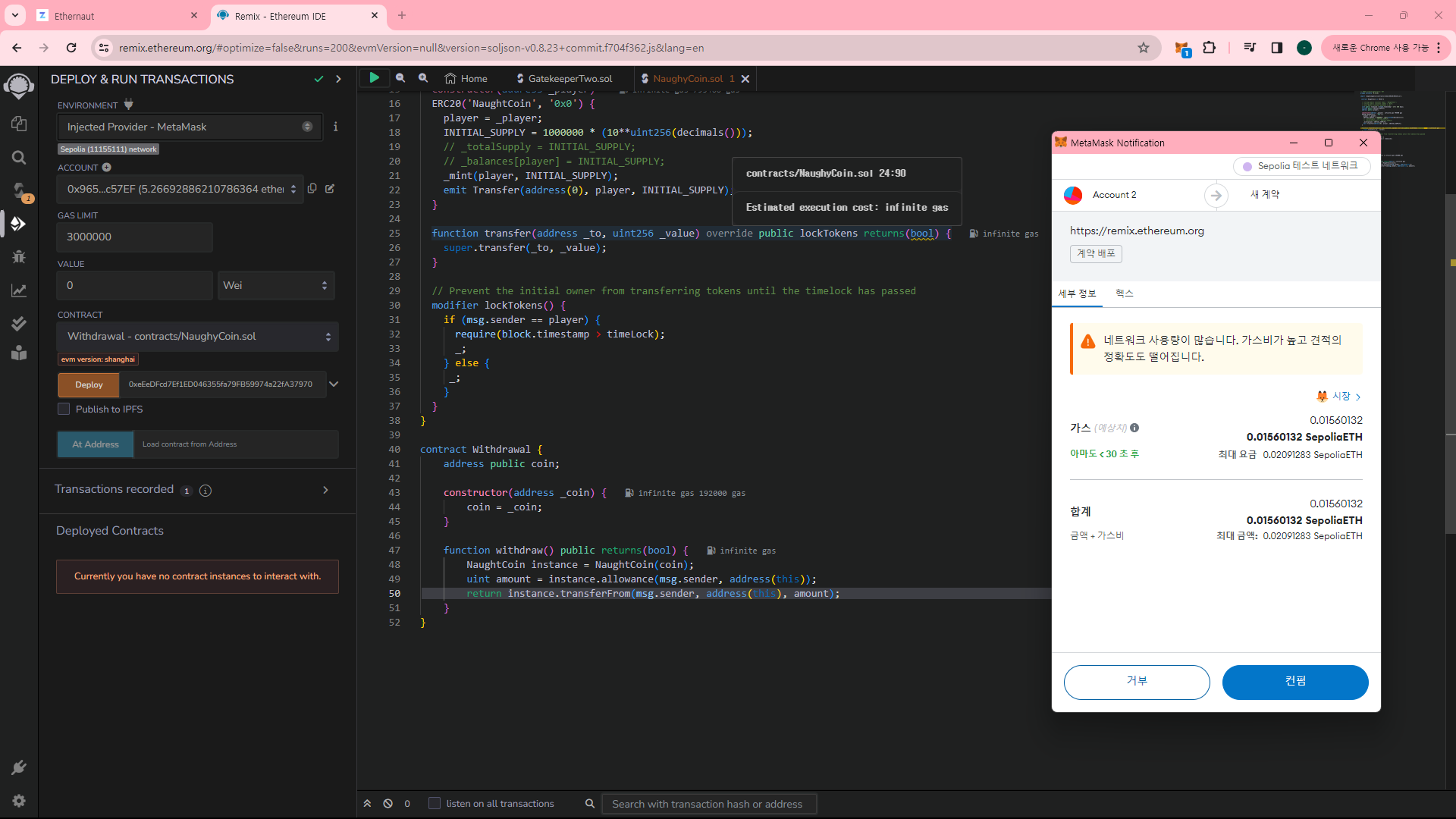Copy the account address to clipboard
The width and height of the screenshot is (1456, 819).
312,188
